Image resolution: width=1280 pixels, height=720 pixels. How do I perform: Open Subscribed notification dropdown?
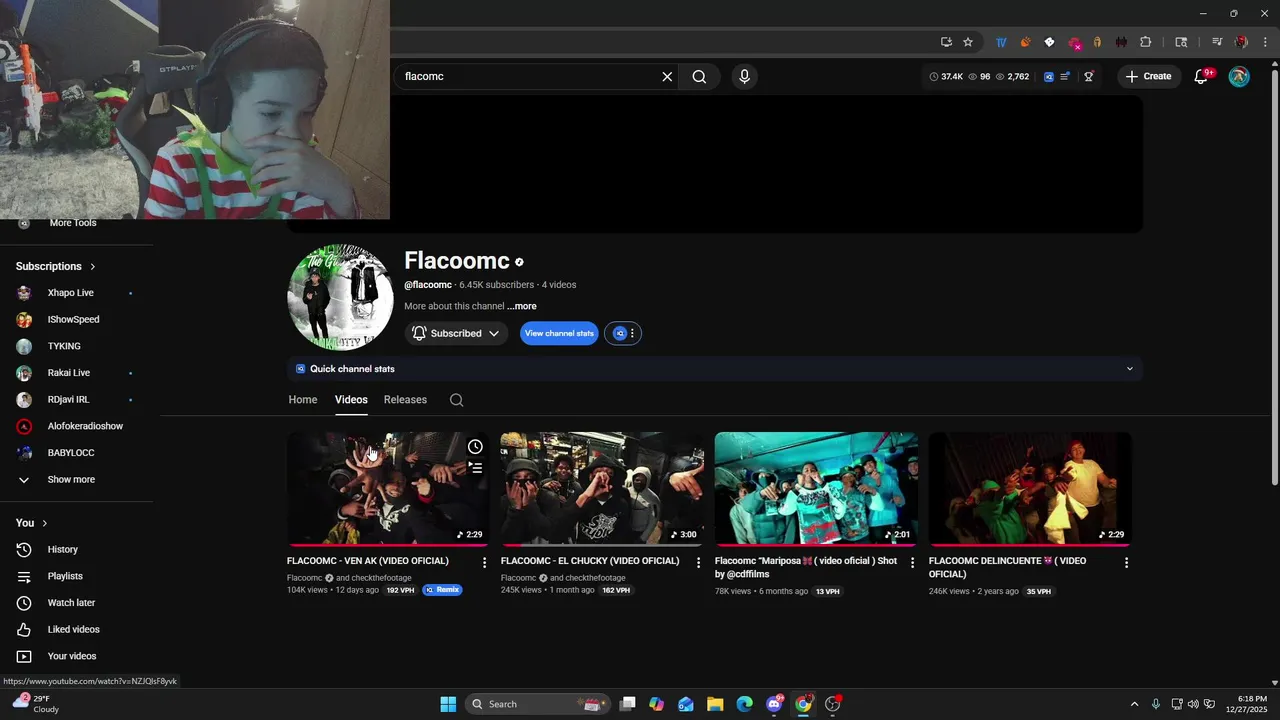pos(456,333)
